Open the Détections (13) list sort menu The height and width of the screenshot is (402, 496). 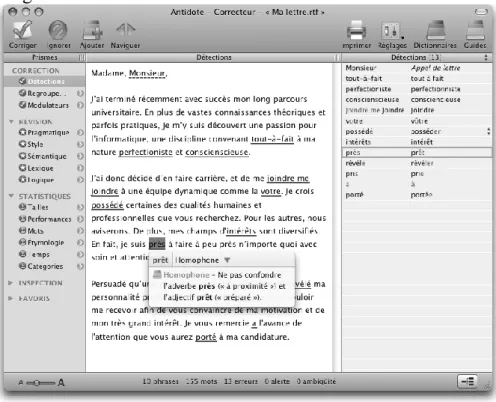486,57
